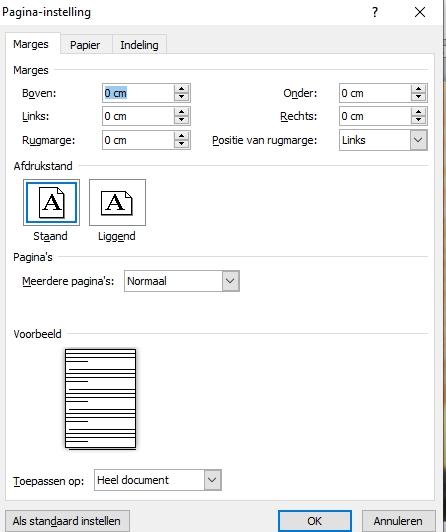Increase the Rugmarge value with up arrow
Screen dimensions: 446x532
[181, 136]
